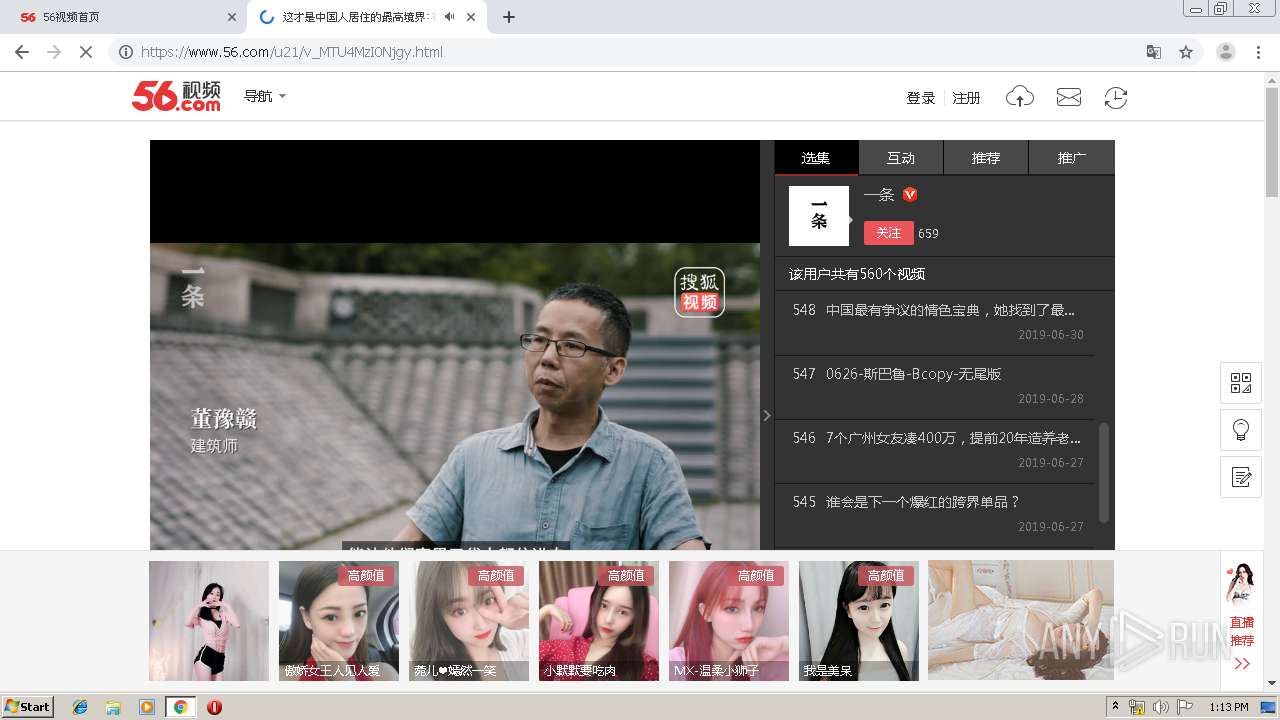The width and height of the screenshot is (1280, 720).
Task: Open the Chrome three-dot menu
Action: [1259, 52]
